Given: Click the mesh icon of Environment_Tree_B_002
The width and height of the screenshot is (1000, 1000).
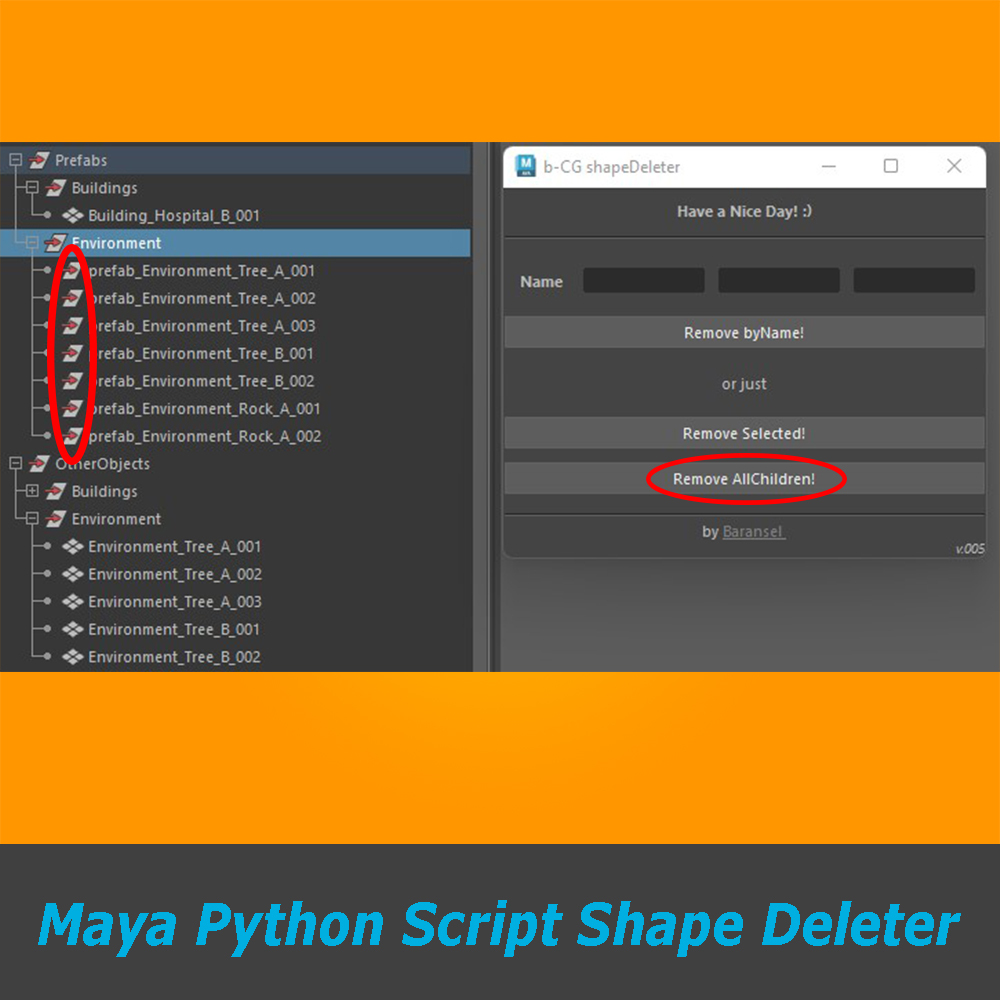Looking at the screenshot, I should pyautogui.click(x=73, y=657).
